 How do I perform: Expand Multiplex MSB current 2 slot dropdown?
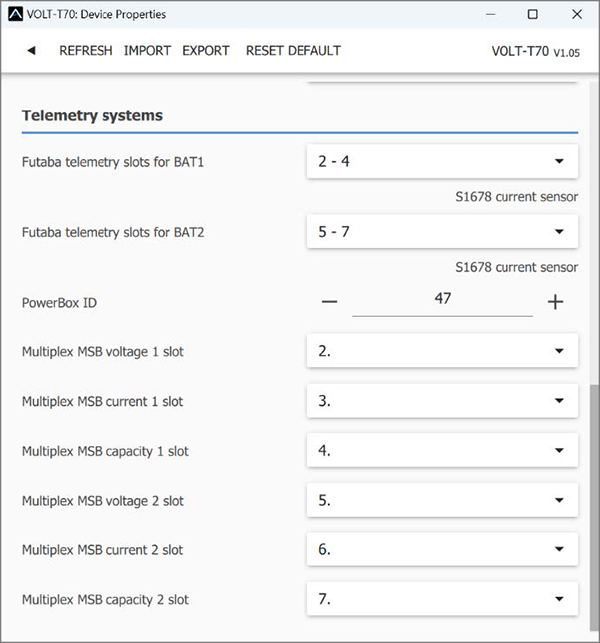pyautogui.click(x=442, y=549)
